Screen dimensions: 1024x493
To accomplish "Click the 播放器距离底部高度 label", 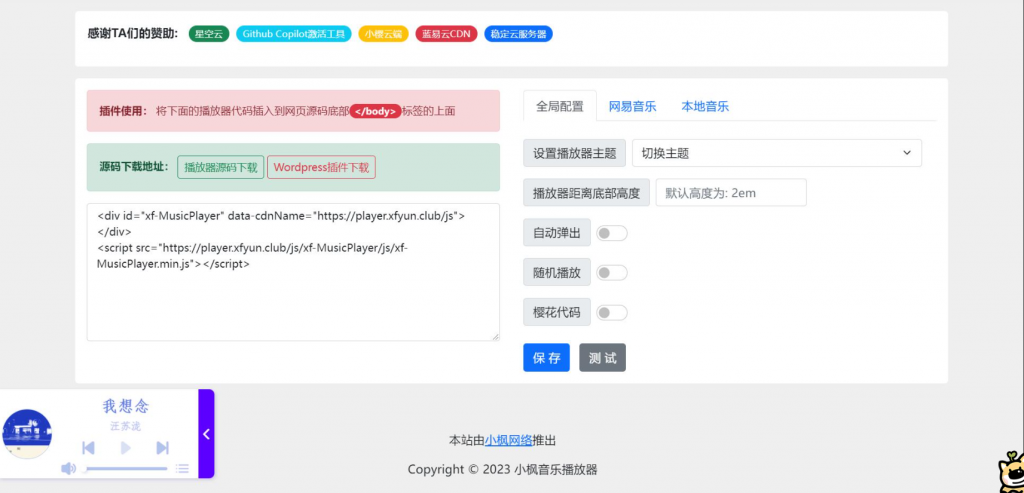I will pos(586,193).
